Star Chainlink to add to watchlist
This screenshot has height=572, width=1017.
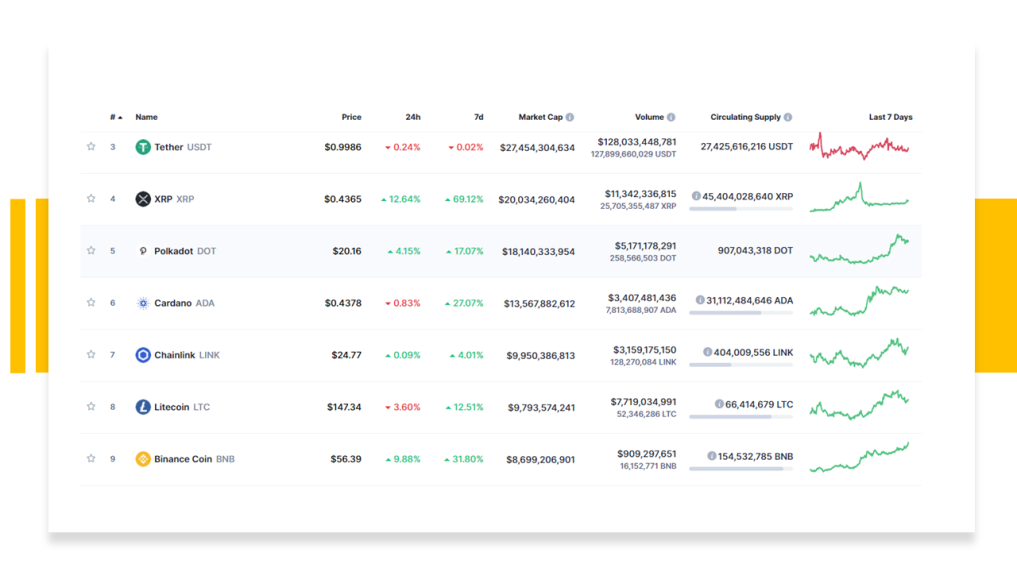[91, 354]
